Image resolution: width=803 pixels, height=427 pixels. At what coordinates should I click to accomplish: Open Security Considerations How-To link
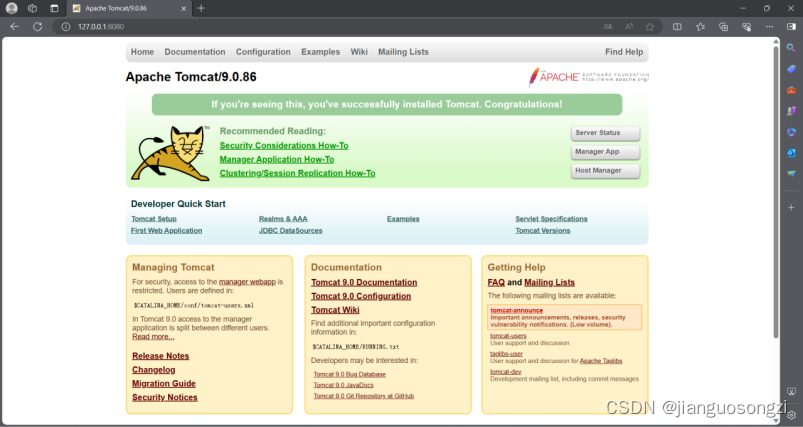284,145
